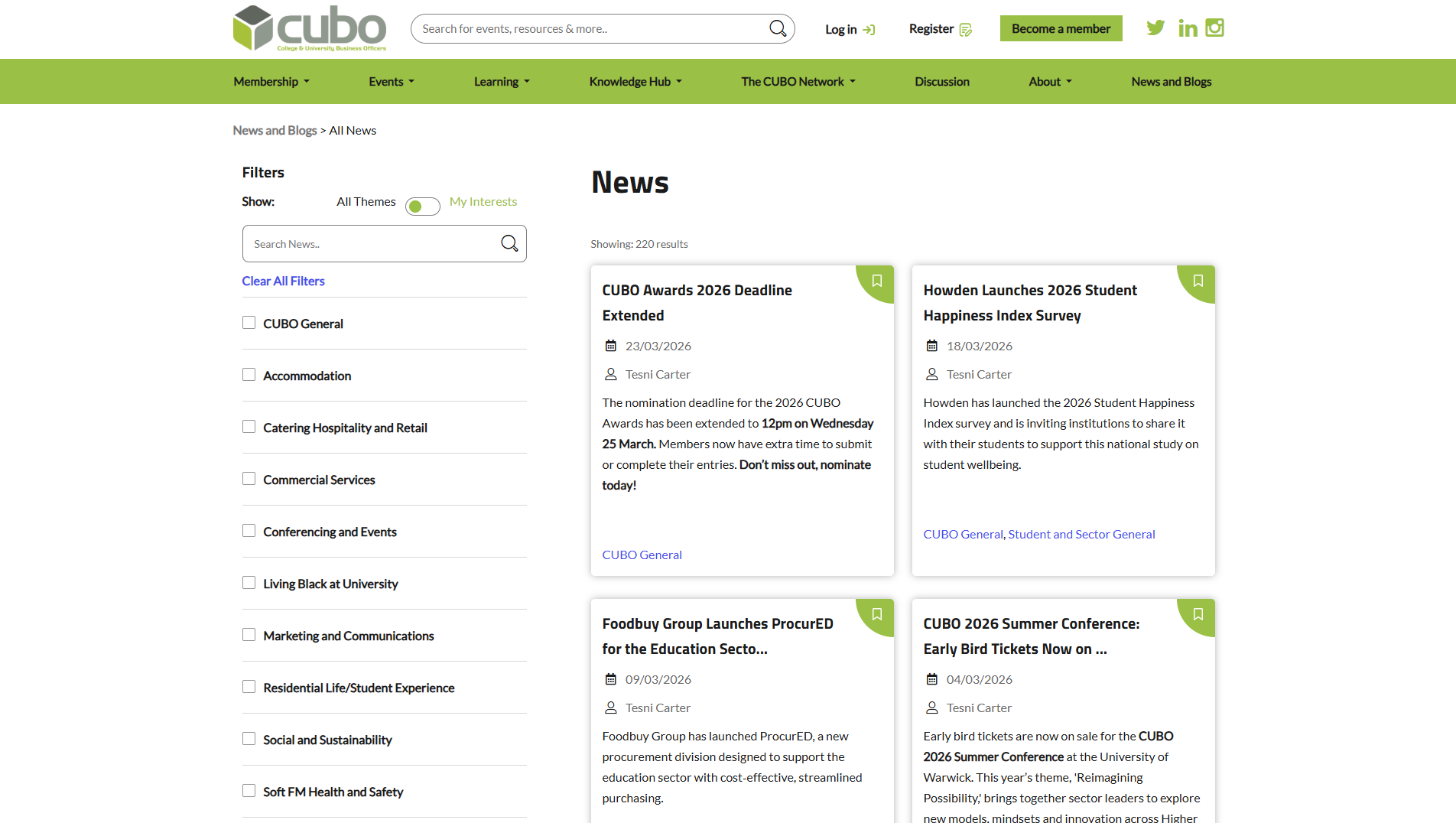Go to the Discussion menu item
Viewport: 1456px width, 823px height.
pos(941,82)
